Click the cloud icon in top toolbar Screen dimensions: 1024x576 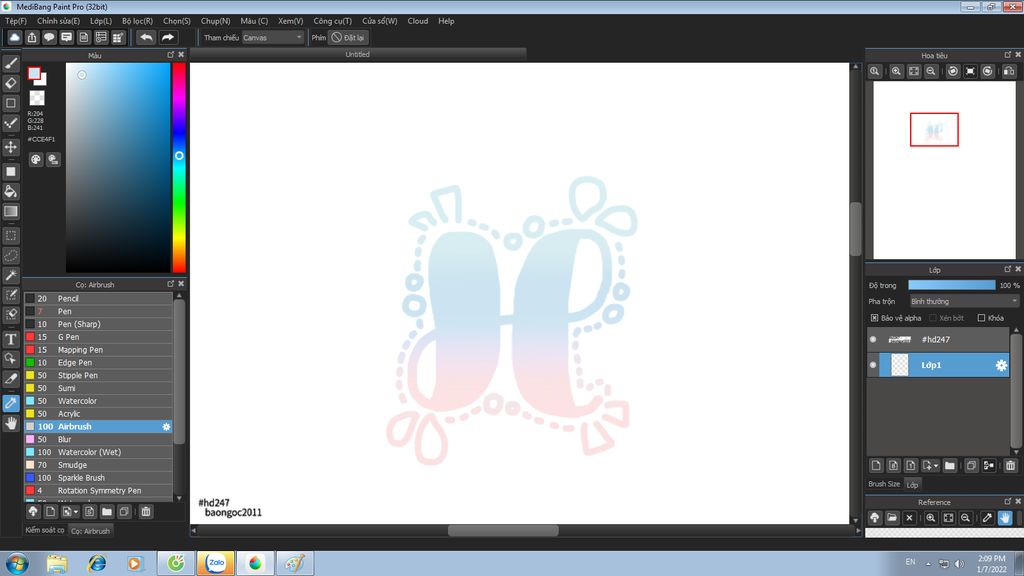(x=14, y=37)
